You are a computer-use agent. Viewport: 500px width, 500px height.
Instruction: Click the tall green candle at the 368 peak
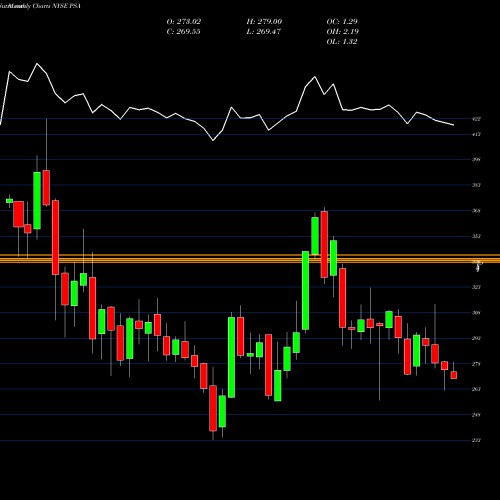pos(315,236)
